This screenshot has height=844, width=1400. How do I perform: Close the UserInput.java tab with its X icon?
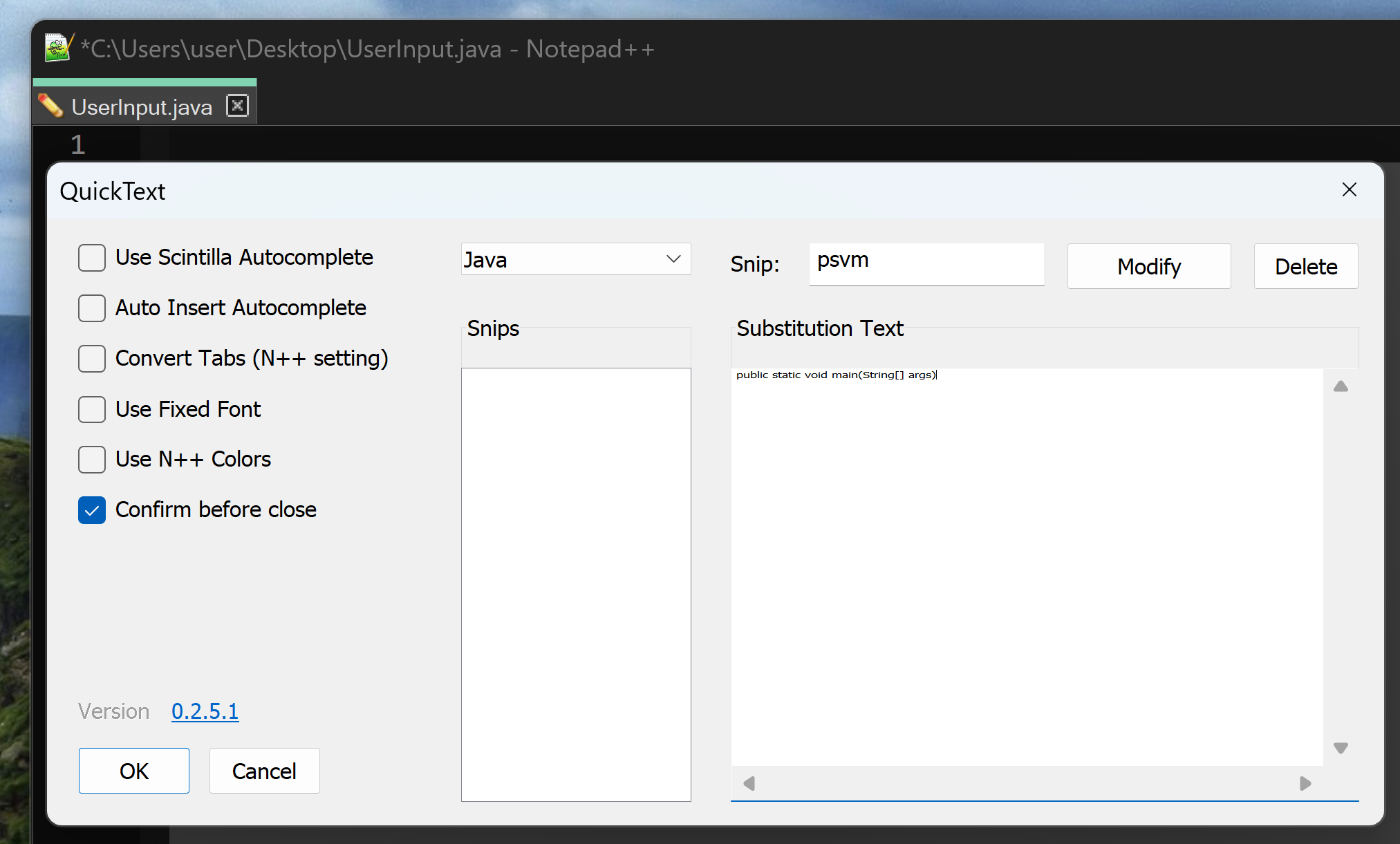[x=237, y=105]
